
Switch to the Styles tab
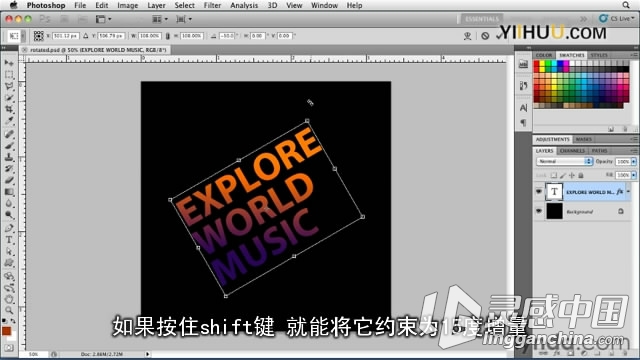point(599,55)
